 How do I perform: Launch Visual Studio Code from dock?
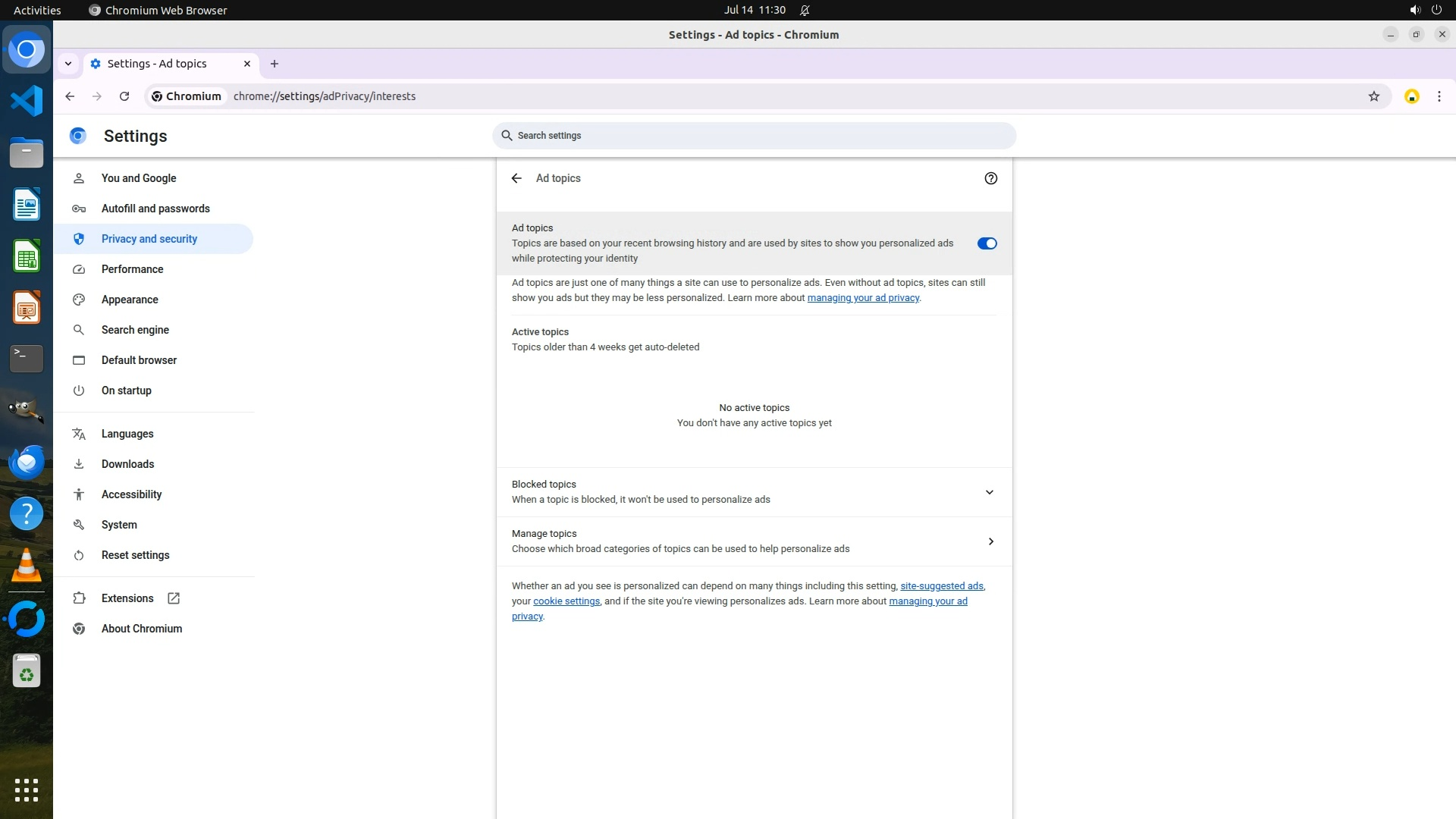tap(27, 101)
